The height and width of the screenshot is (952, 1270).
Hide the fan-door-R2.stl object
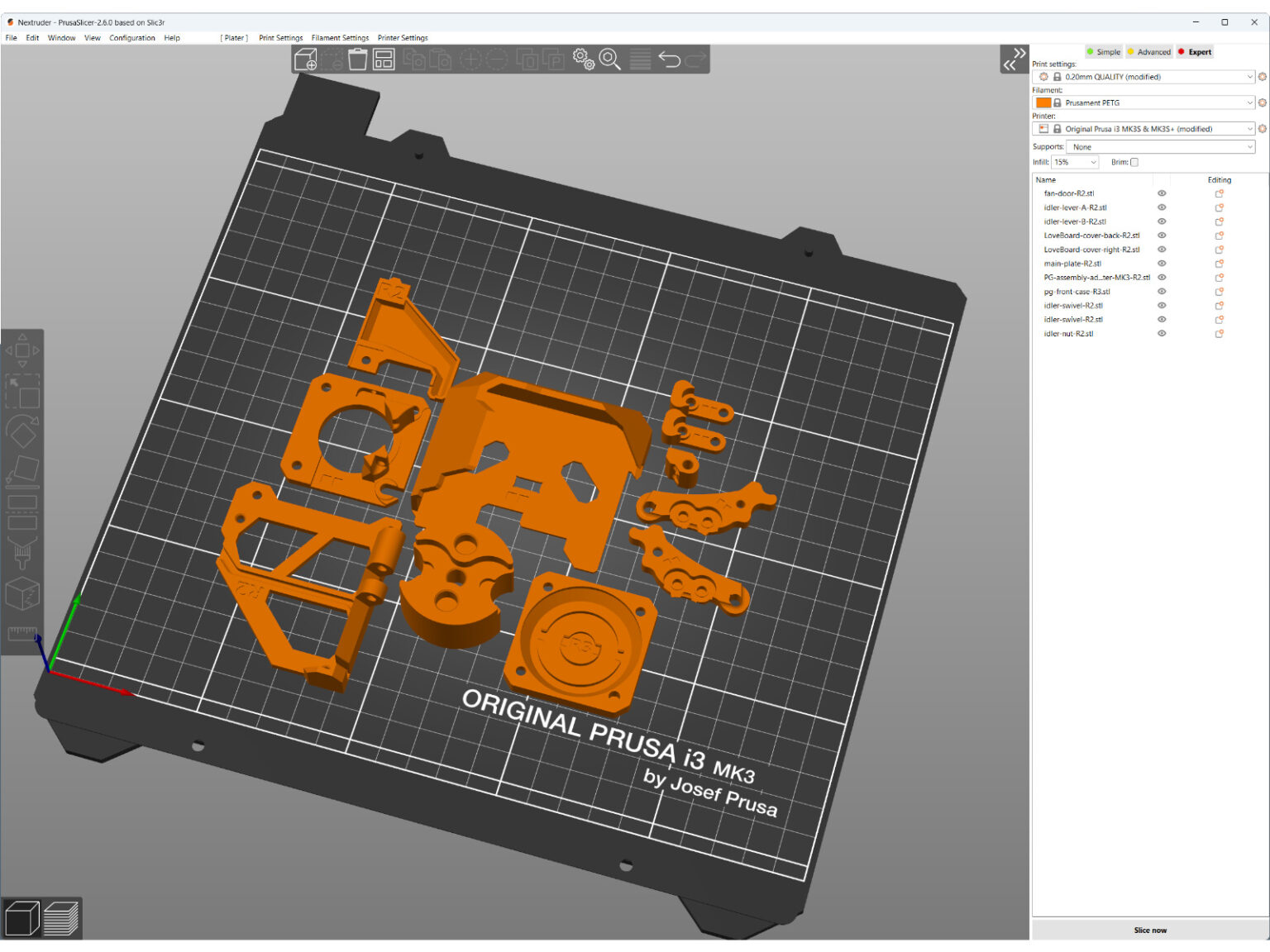point(1161,193)
